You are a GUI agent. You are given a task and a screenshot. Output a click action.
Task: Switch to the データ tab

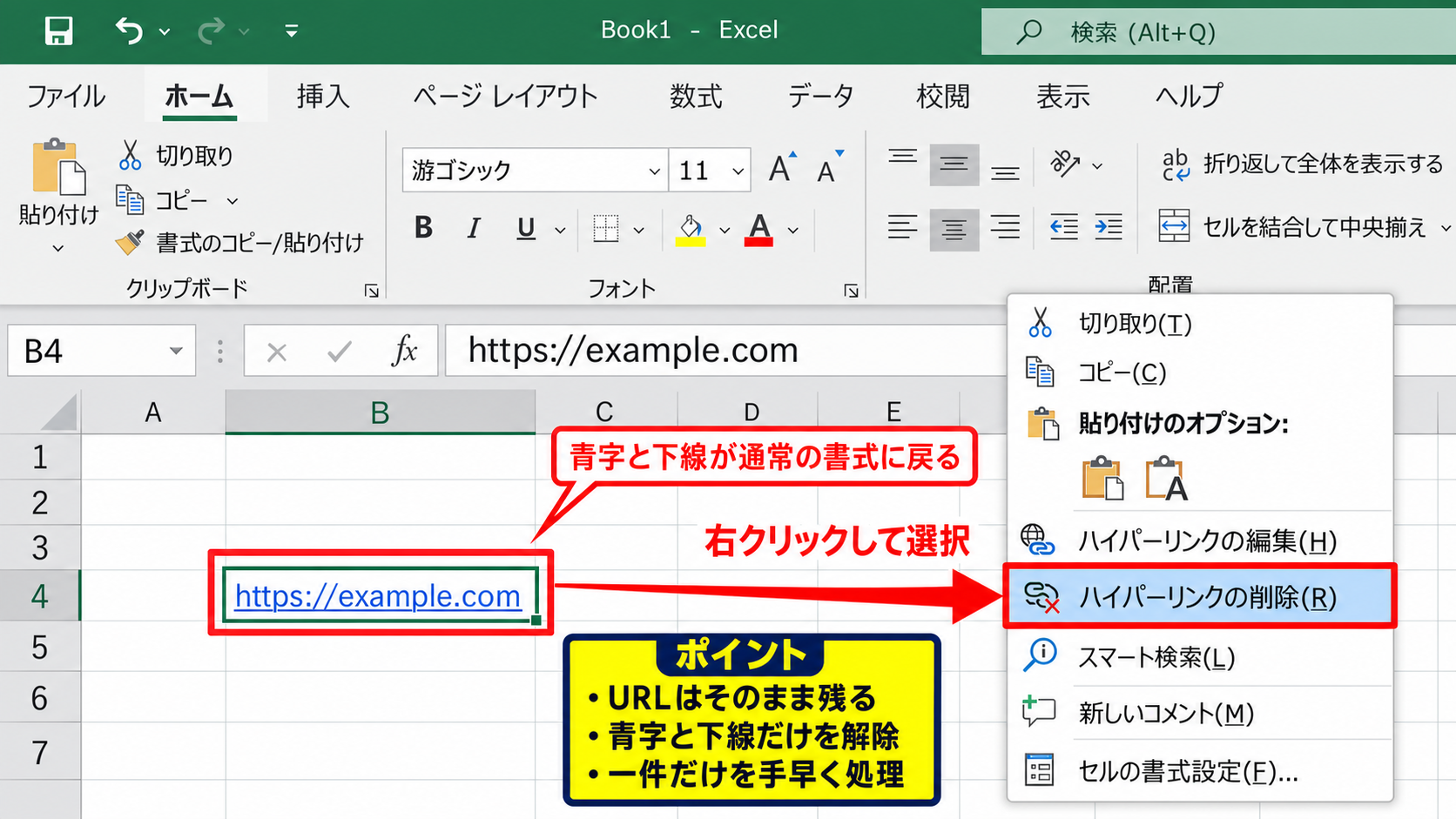point(820,96)
